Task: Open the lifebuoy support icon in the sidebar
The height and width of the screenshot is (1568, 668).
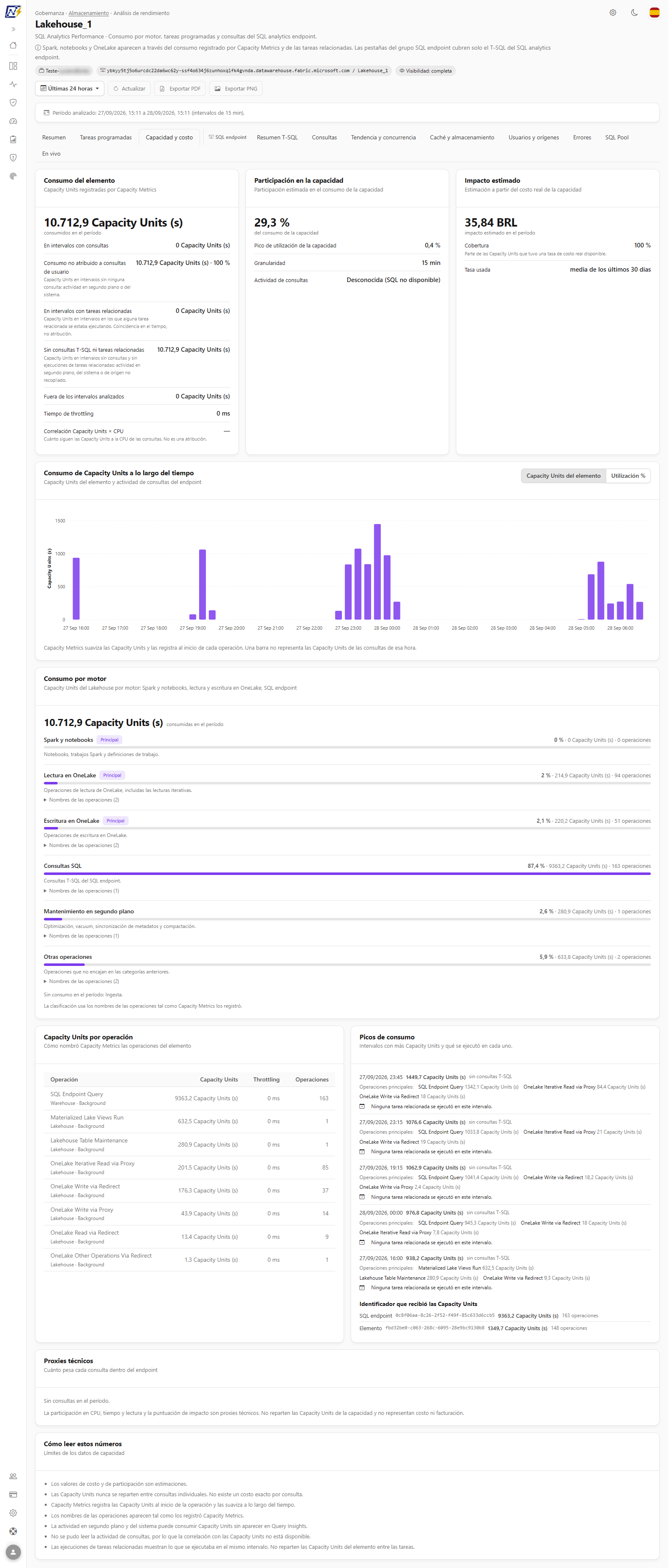Action: click(x=13, y=1531)
